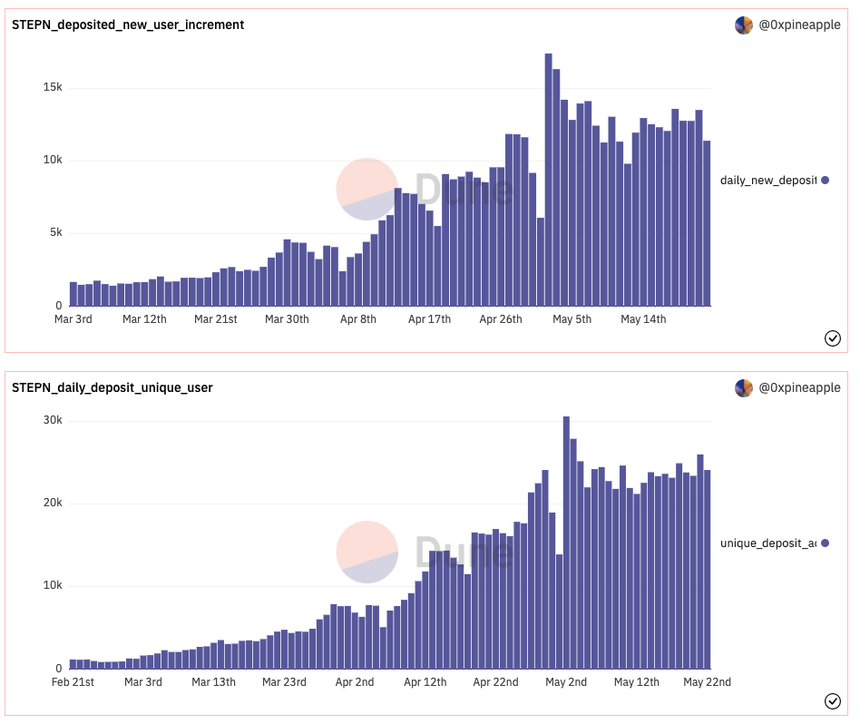Select the tallest bar in the unique-user chart
Viewport: 860px width, 724px height.
(566, 542)
